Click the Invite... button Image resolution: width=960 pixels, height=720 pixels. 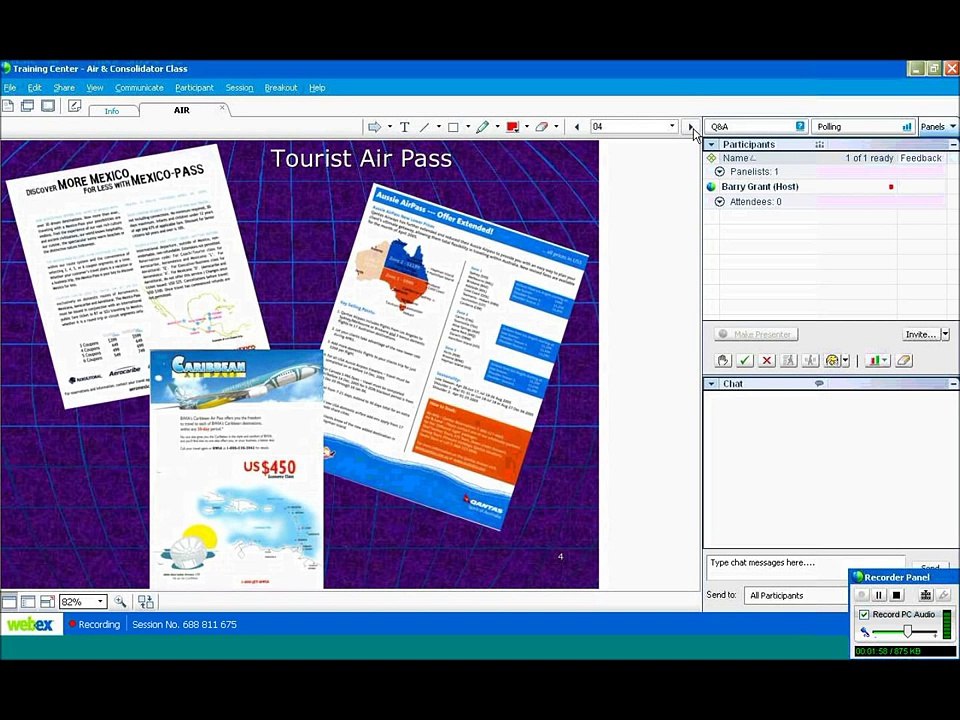(x=920, y=334)
